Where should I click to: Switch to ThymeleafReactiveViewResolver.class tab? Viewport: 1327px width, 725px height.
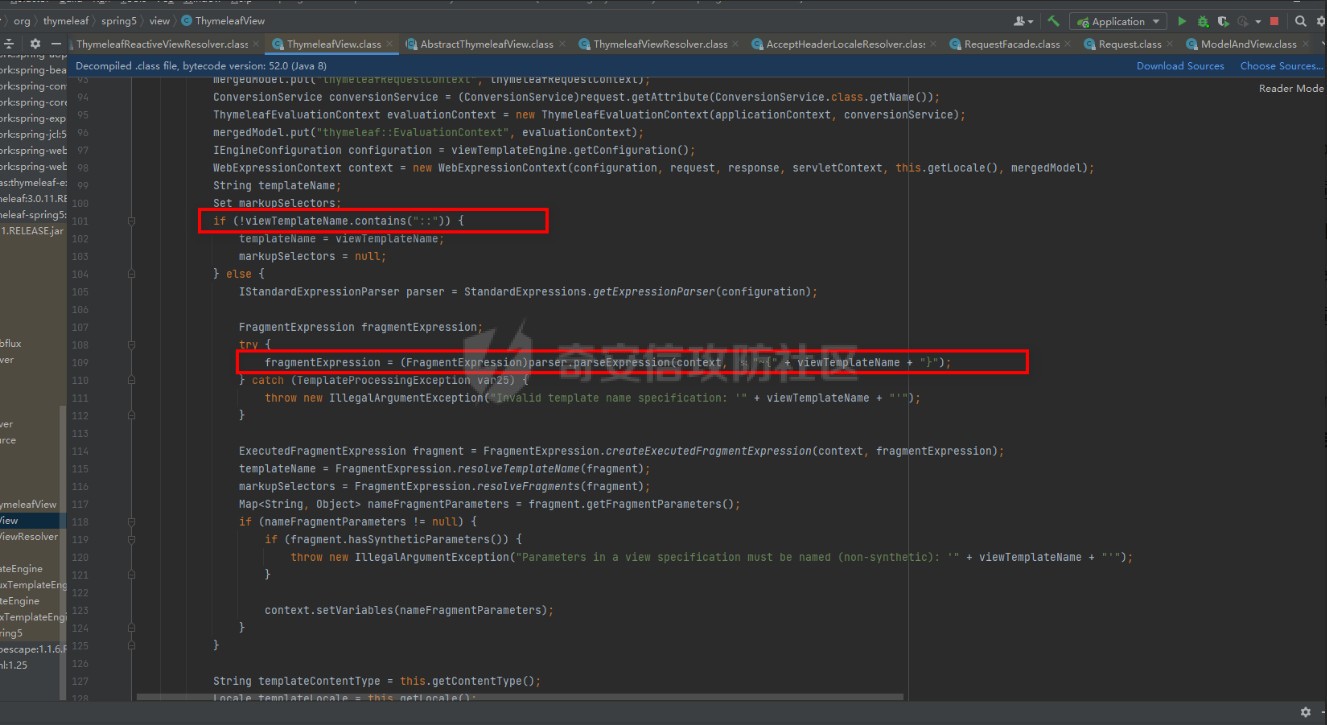pyautogui.click(x=161, y=44)
